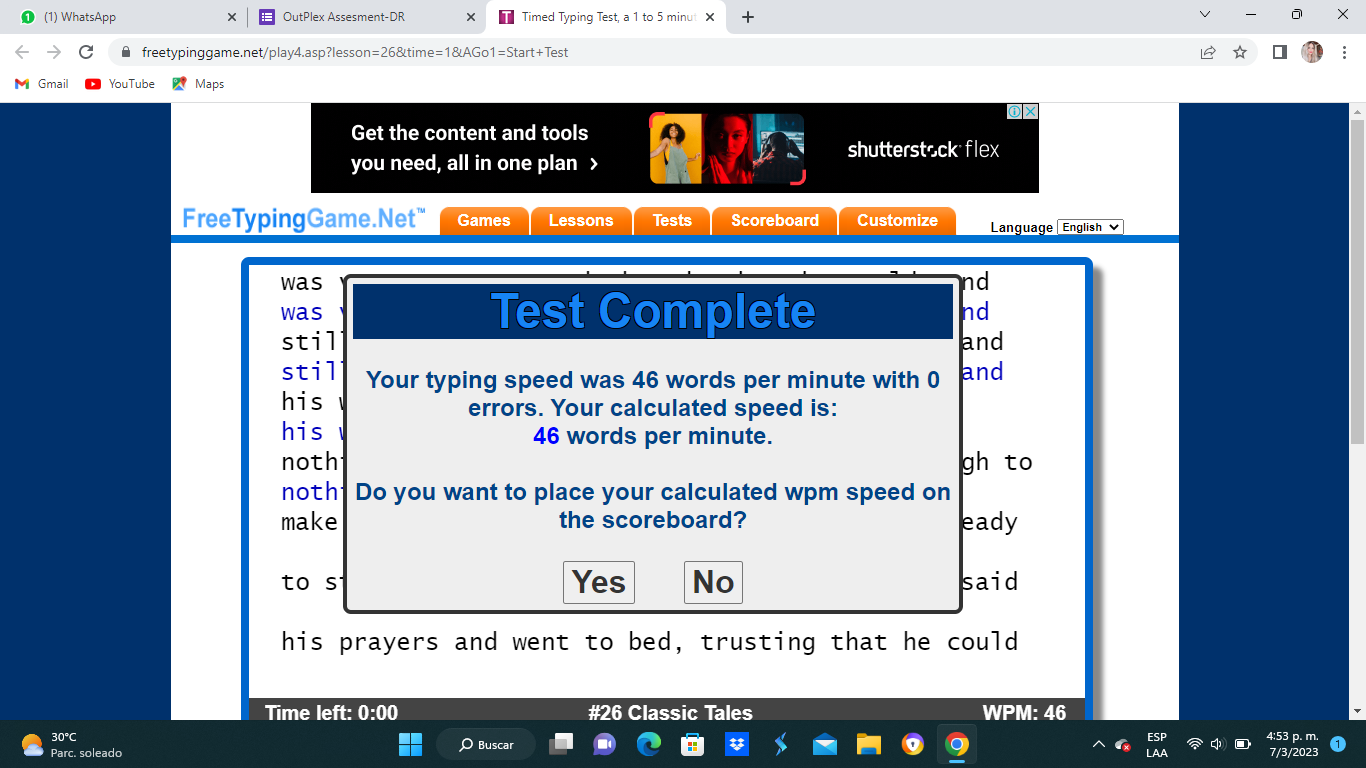The height and width of the screenshot is (768, 1366).
Task: Click Yes to post score on scoreboard
Action: 599,582
